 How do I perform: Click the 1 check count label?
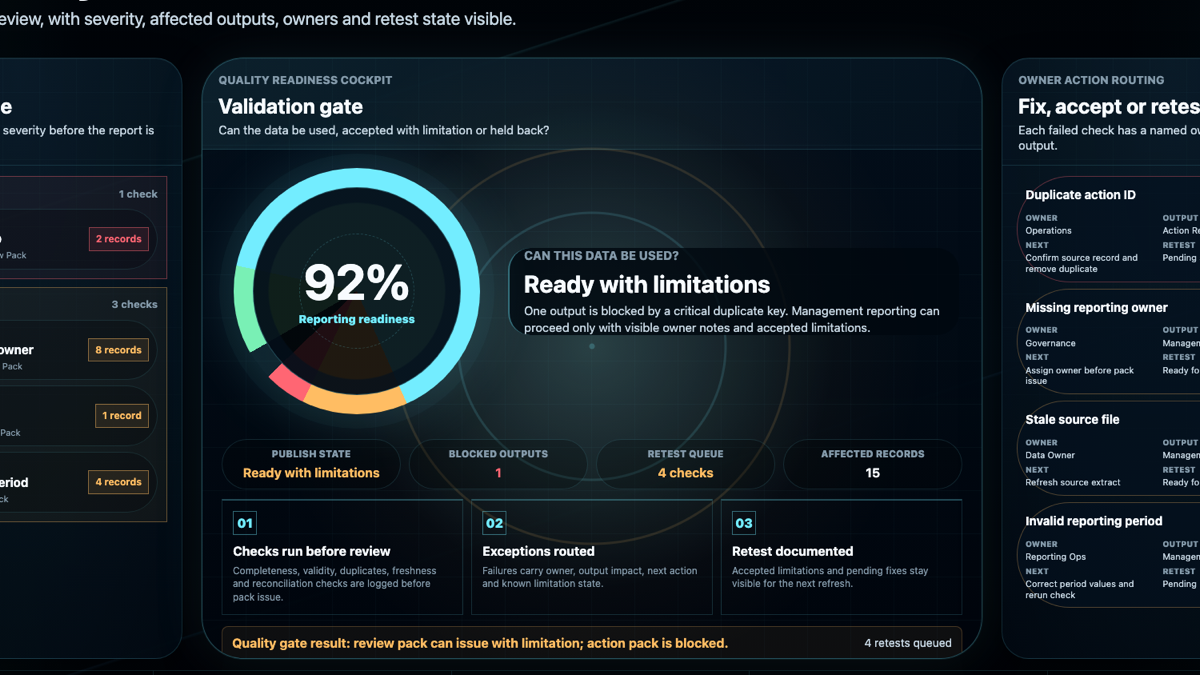[x=138, y=194]
